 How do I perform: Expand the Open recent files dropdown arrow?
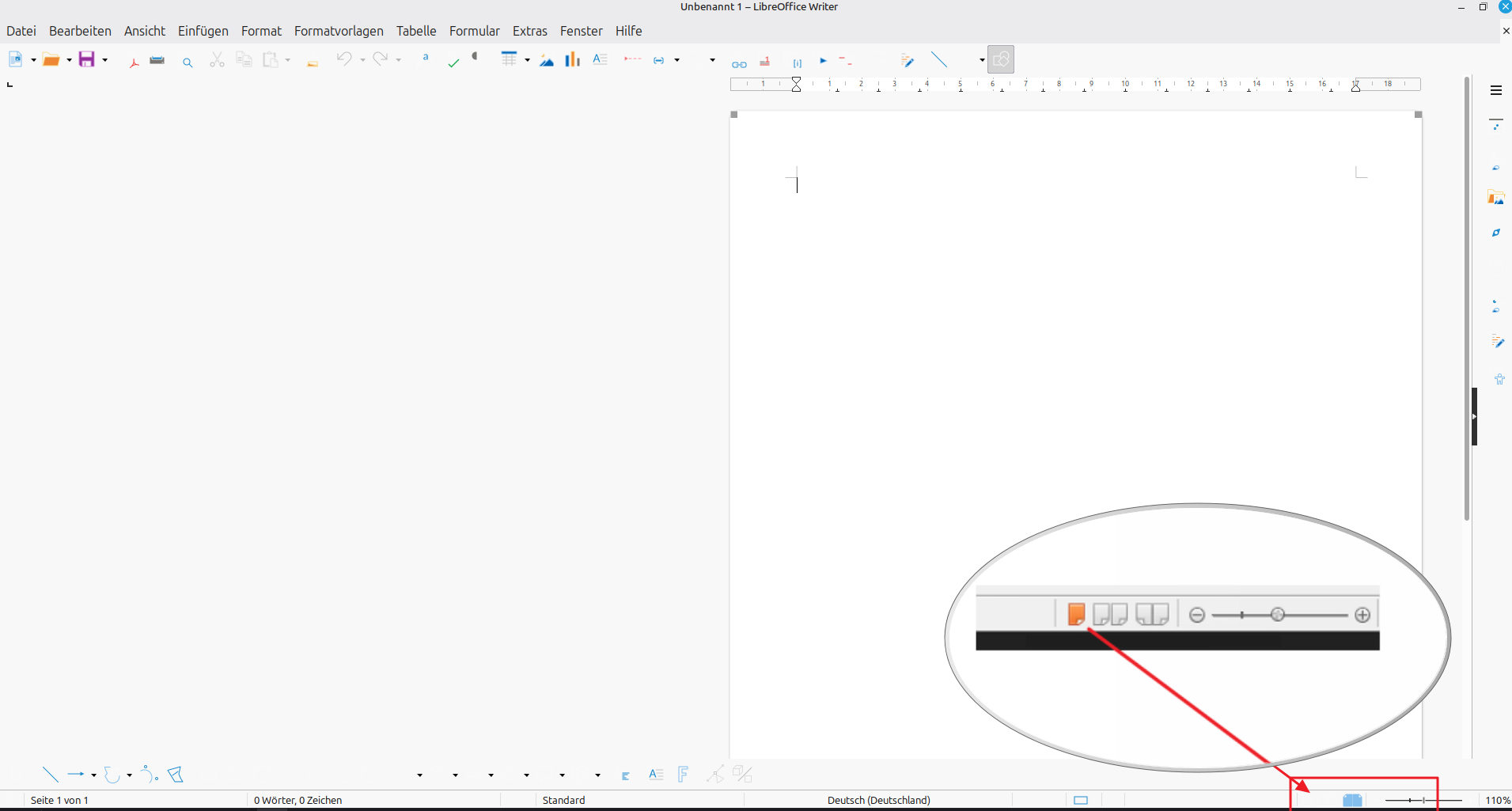69,60
